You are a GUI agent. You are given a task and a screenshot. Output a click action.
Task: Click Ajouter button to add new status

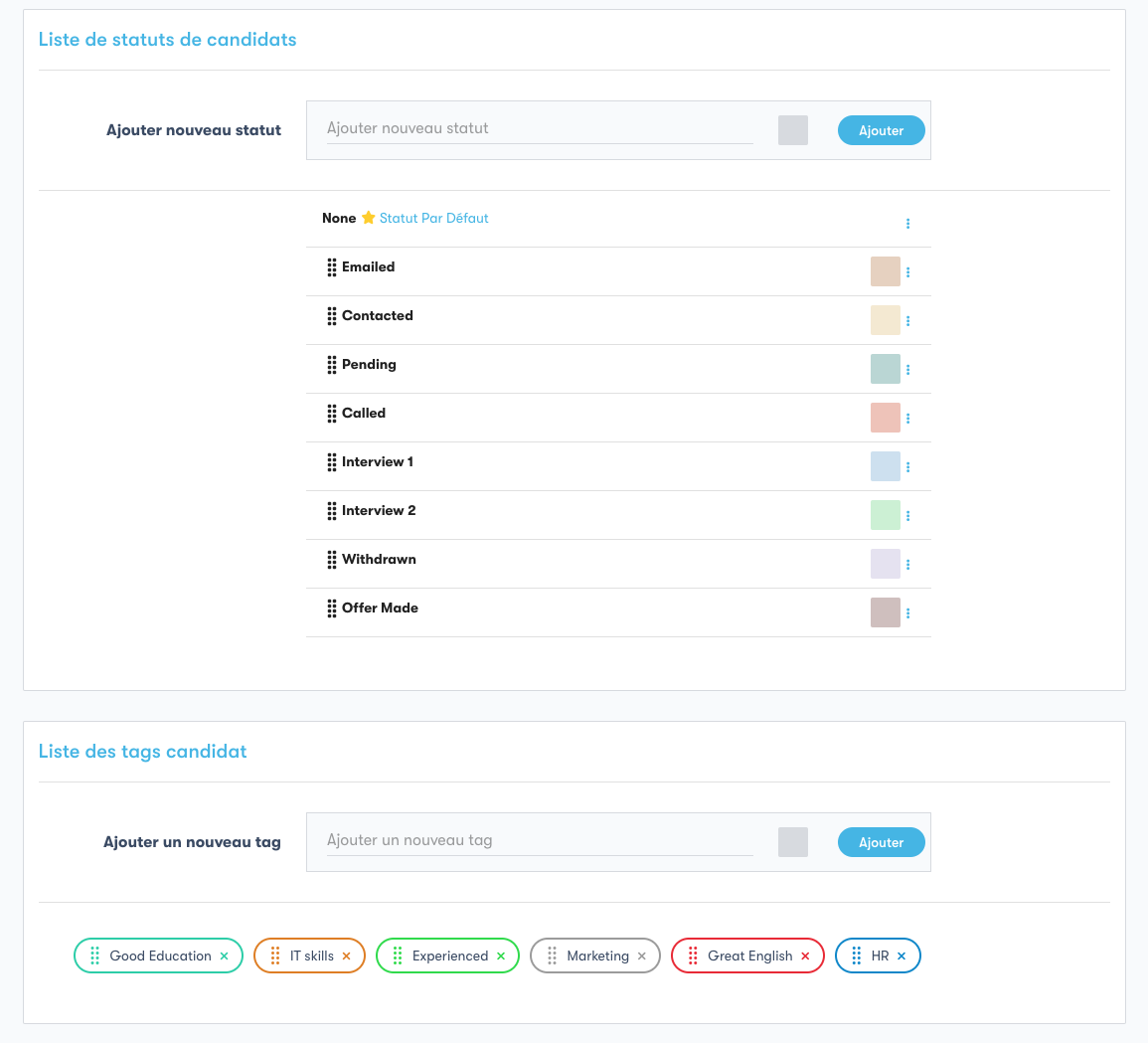[x=881, y=130]
